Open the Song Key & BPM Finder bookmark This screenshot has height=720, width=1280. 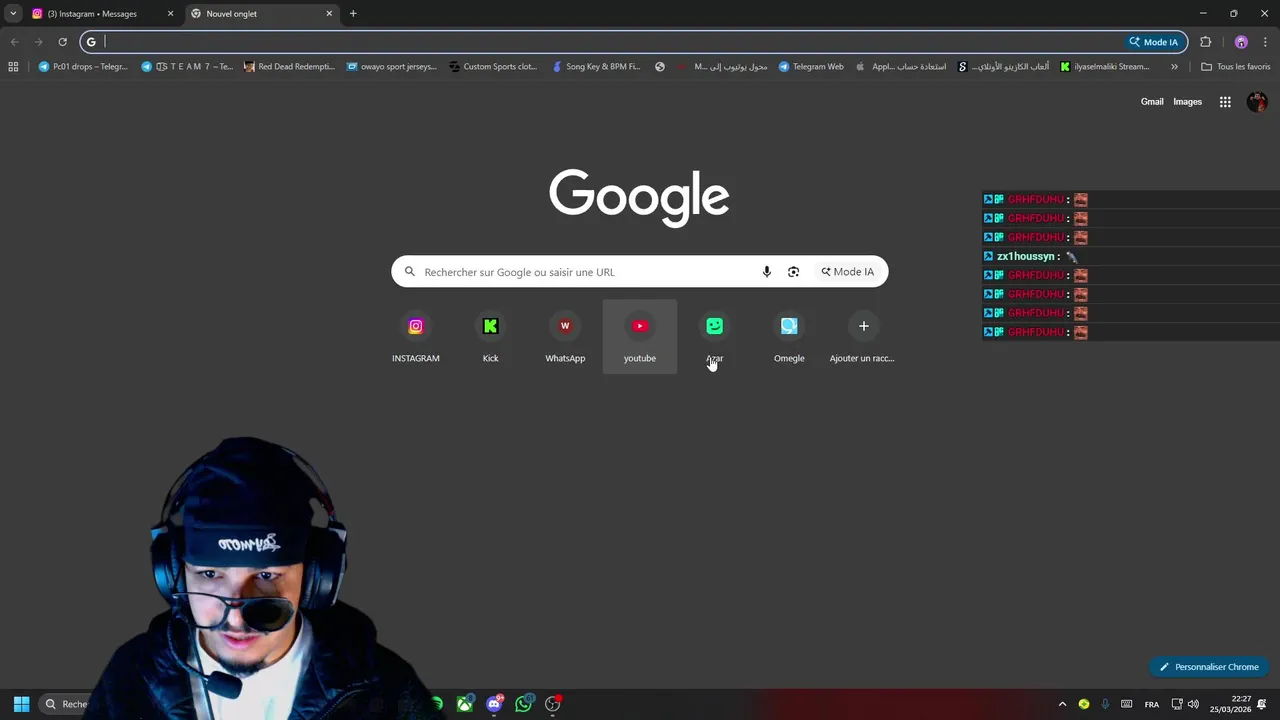pyautogui.click(x=596, y=67)
